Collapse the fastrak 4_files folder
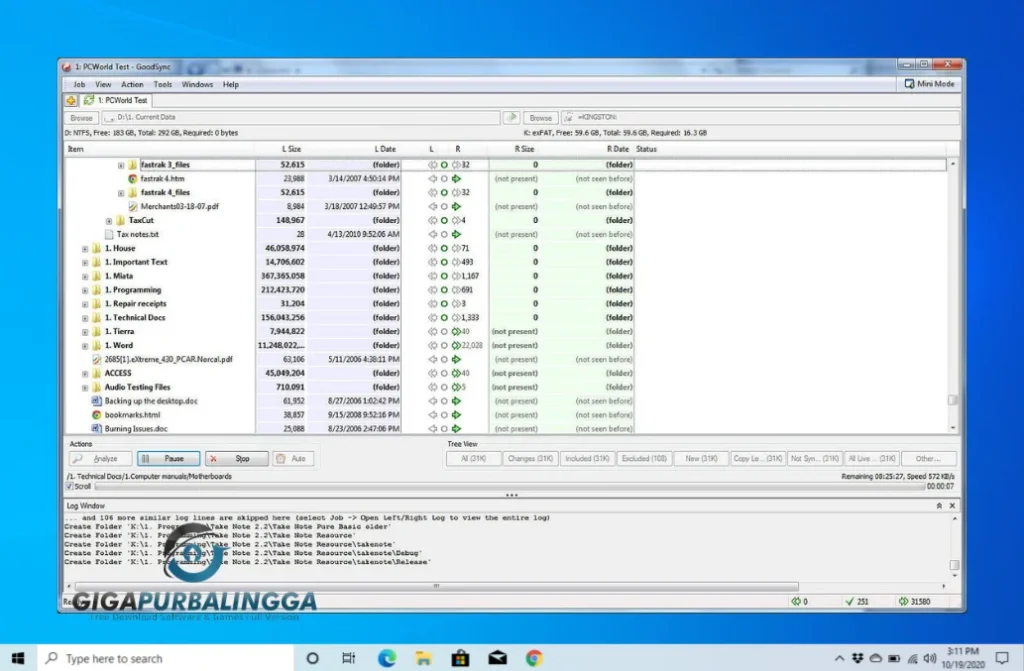Screen dimensions: 1024x671 (121, 192)
